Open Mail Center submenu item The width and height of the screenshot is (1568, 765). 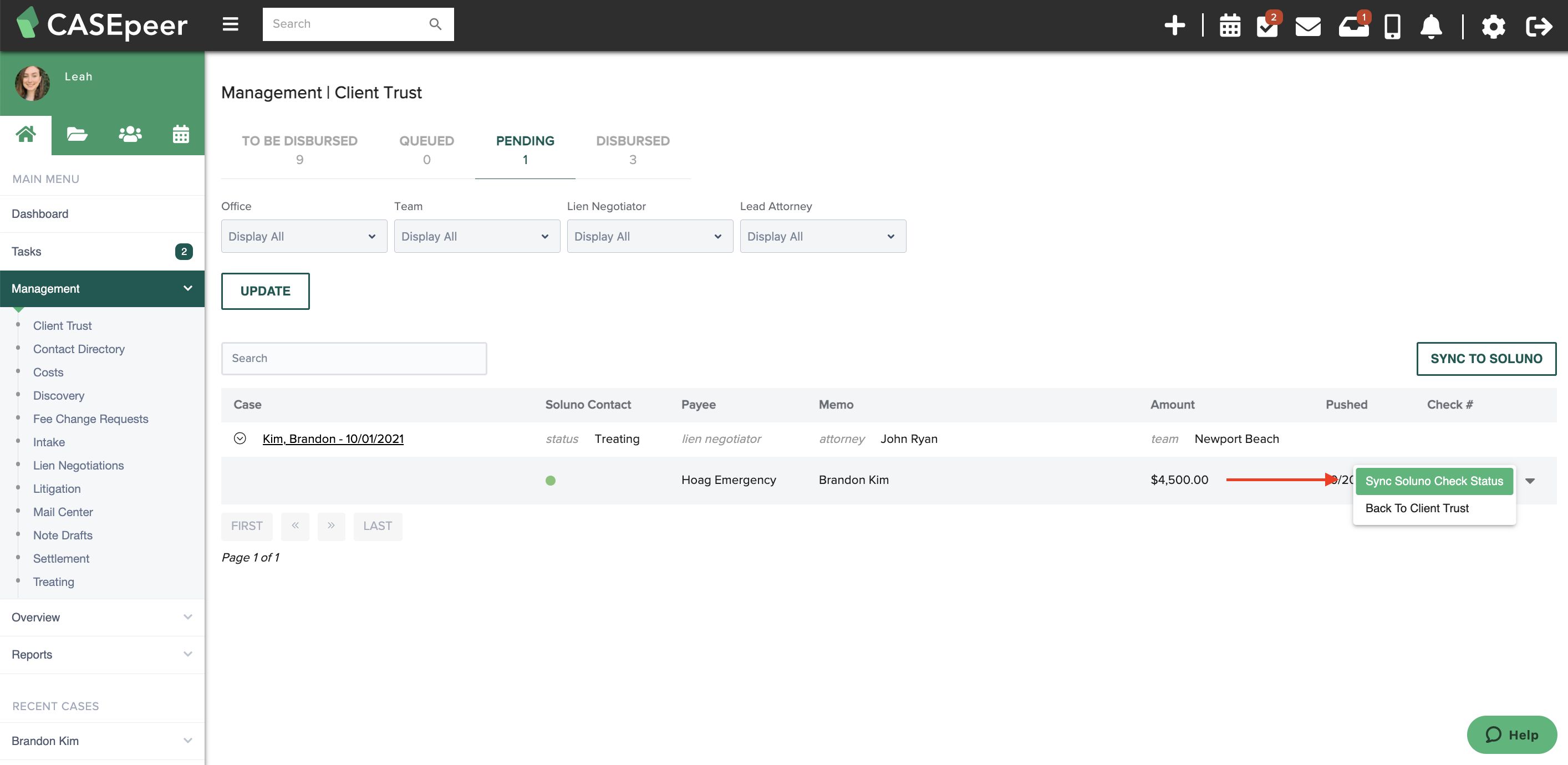point(63,512)
